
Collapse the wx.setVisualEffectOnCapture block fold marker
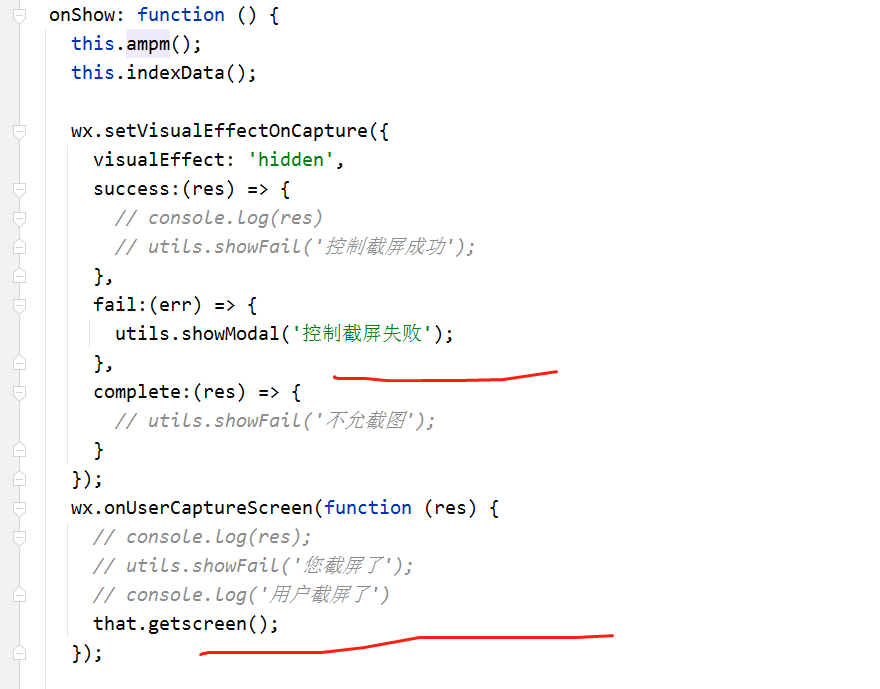pyautogui.click(x=19, y=131)
